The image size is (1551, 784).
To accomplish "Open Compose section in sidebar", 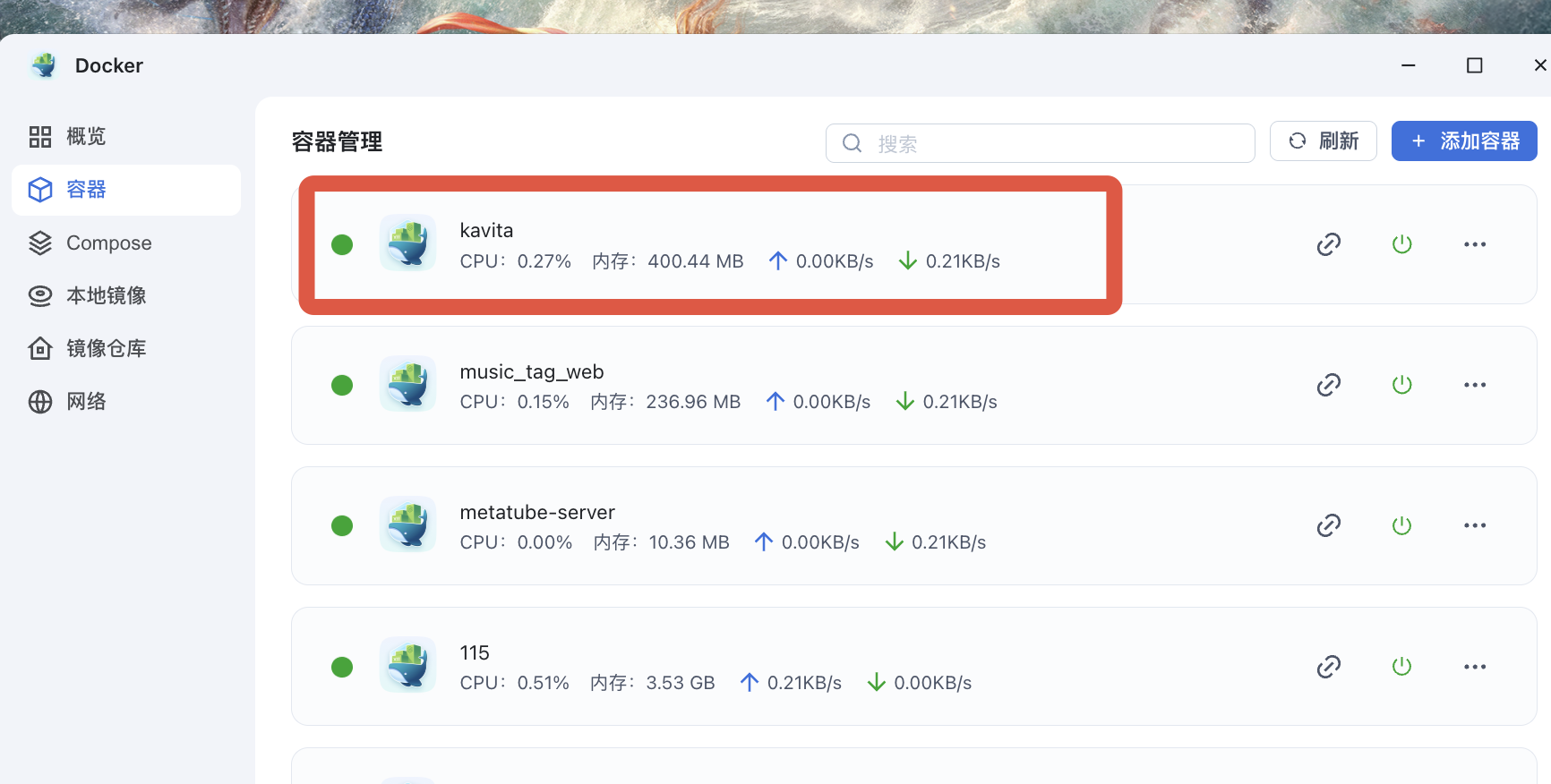I will point(126,243).
